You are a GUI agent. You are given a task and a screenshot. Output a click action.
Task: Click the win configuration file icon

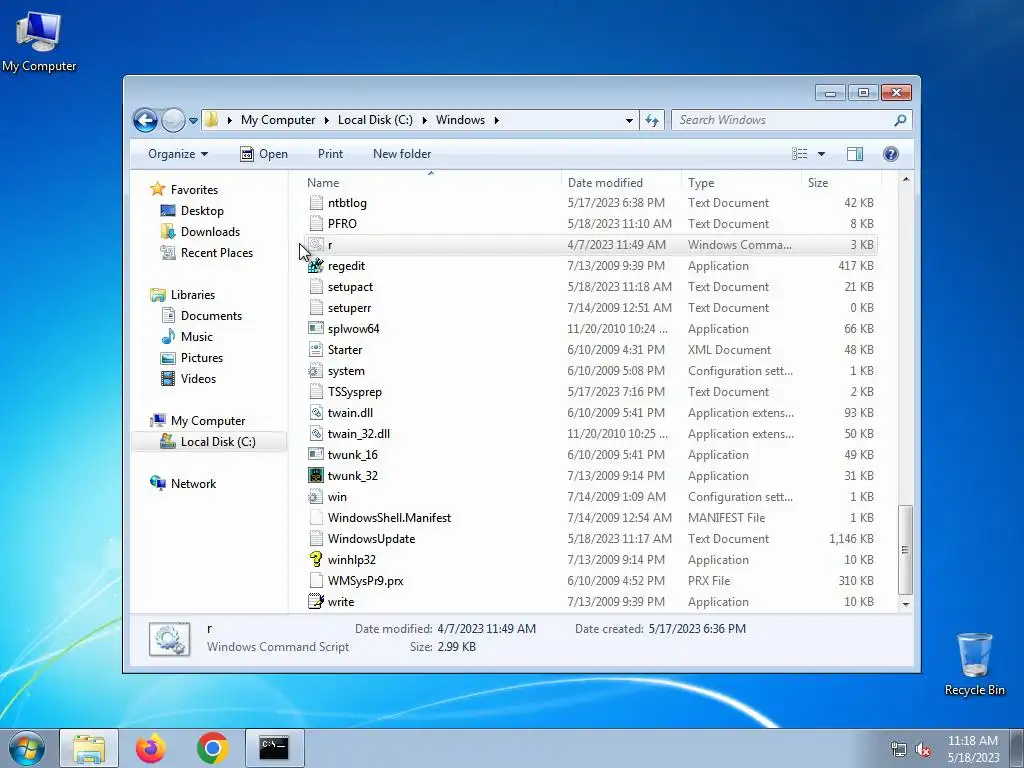point(316,497)
